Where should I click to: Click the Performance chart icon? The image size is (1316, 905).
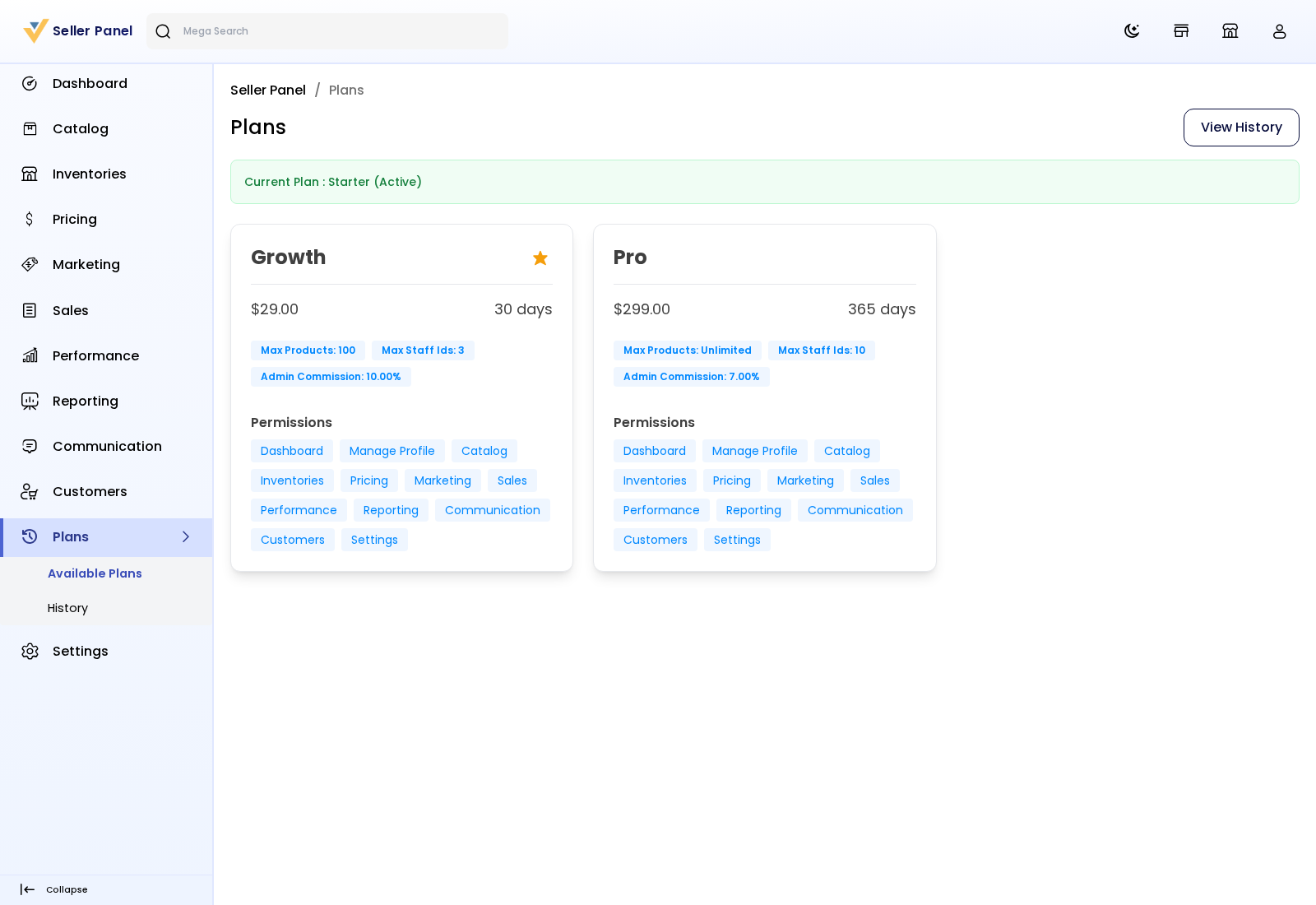click(30, 356)
